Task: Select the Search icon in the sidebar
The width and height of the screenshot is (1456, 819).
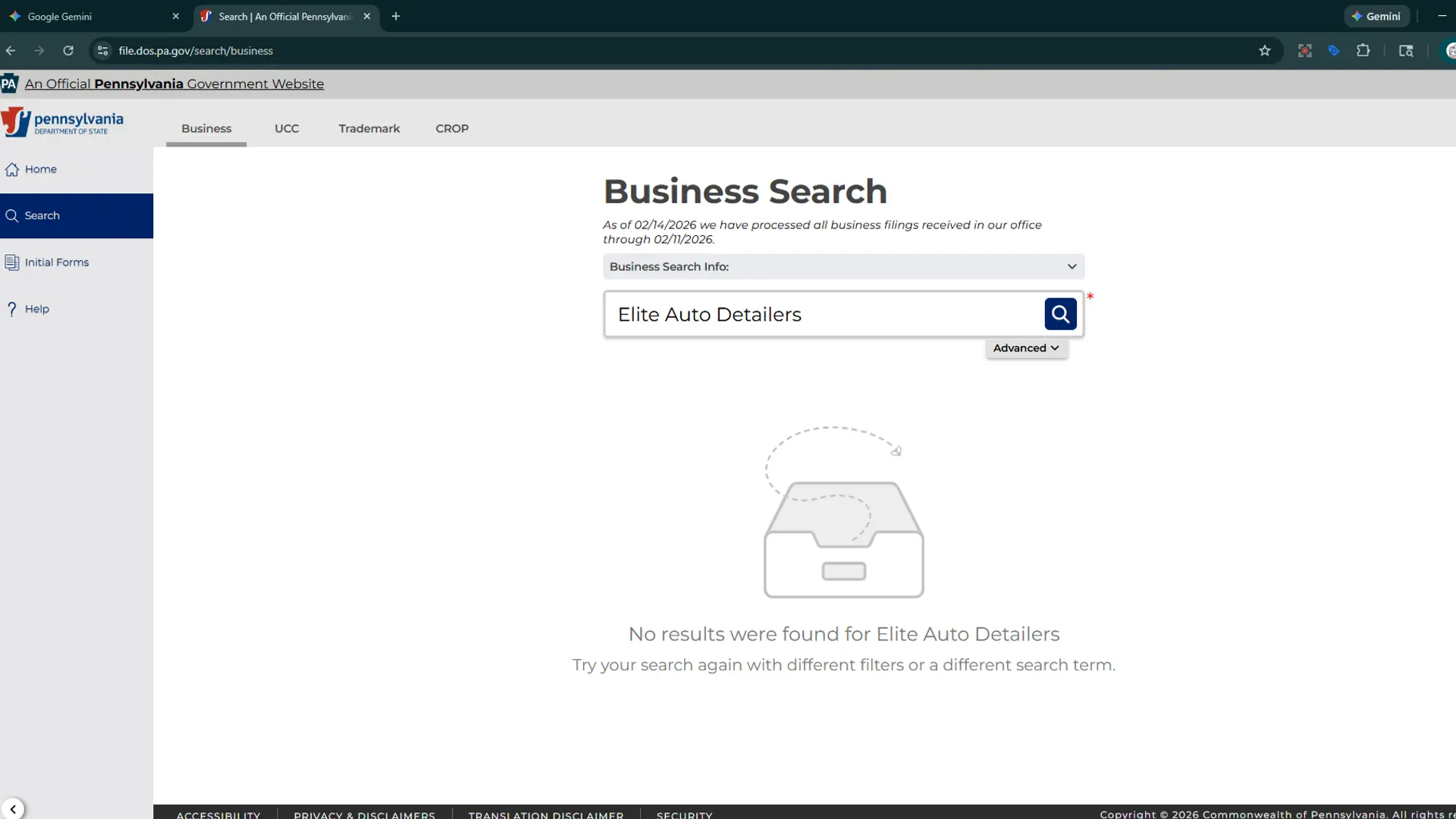Action: [x=13, y=215]
